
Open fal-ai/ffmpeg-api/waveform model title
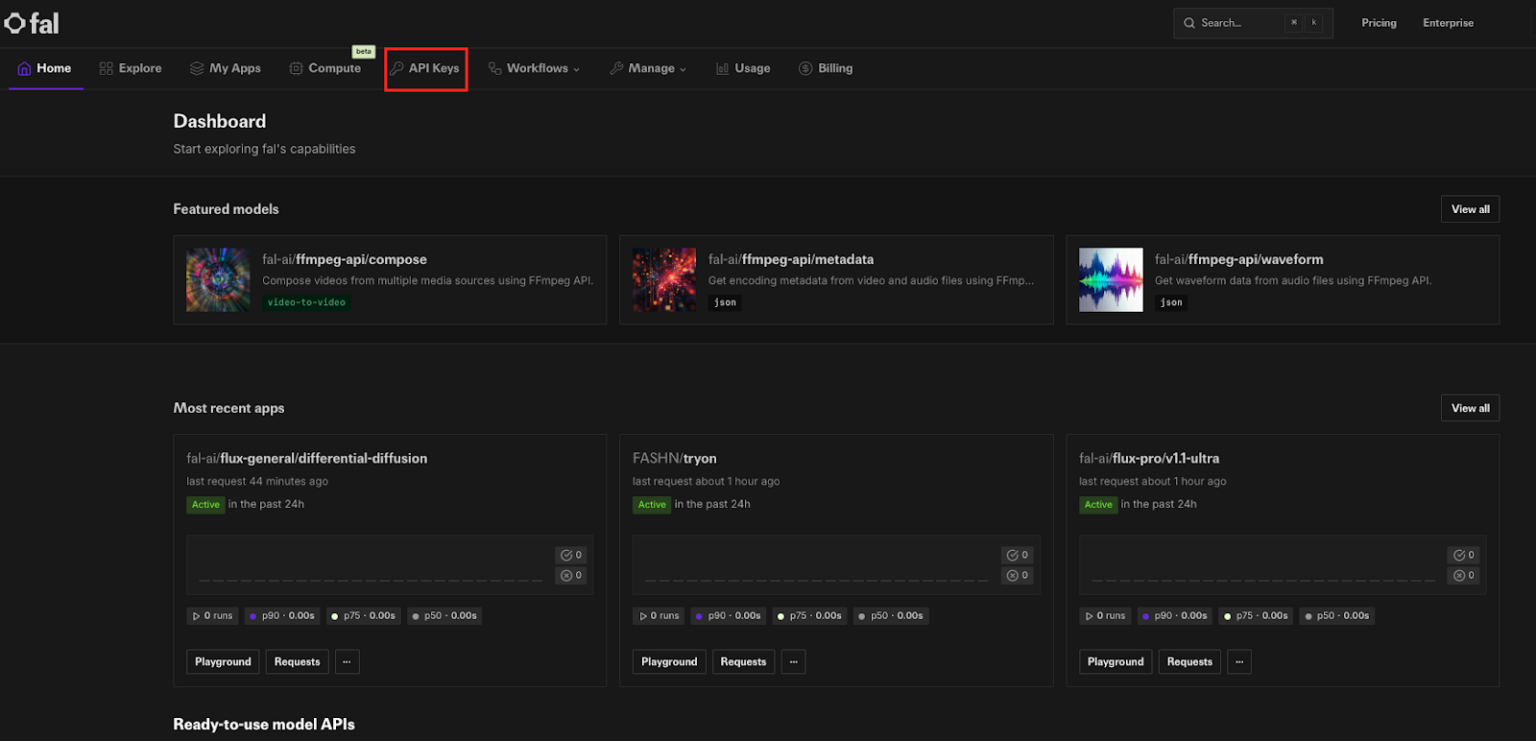click(1239, 259)
